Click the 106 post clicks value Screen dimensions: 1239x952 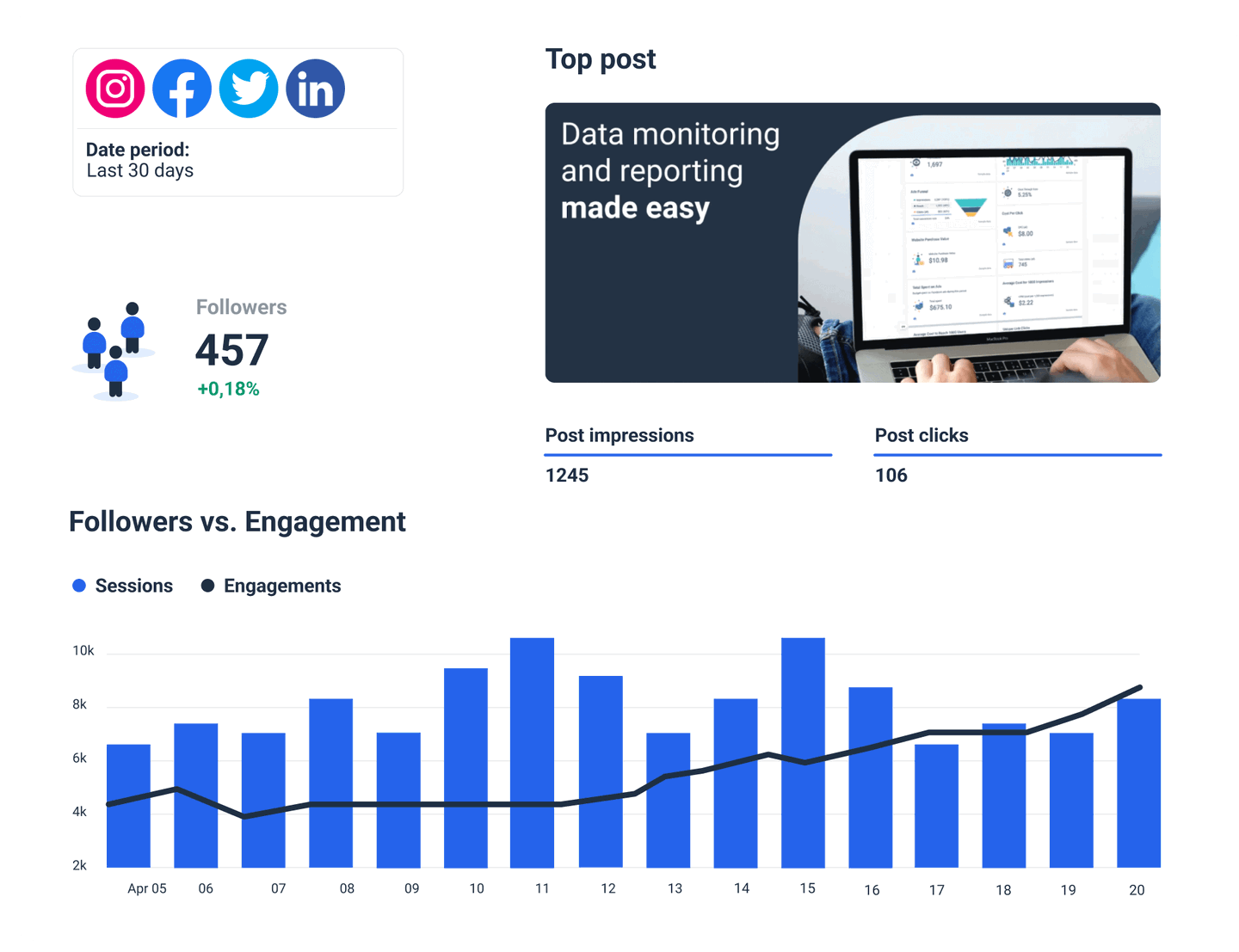tap(892, 475)
